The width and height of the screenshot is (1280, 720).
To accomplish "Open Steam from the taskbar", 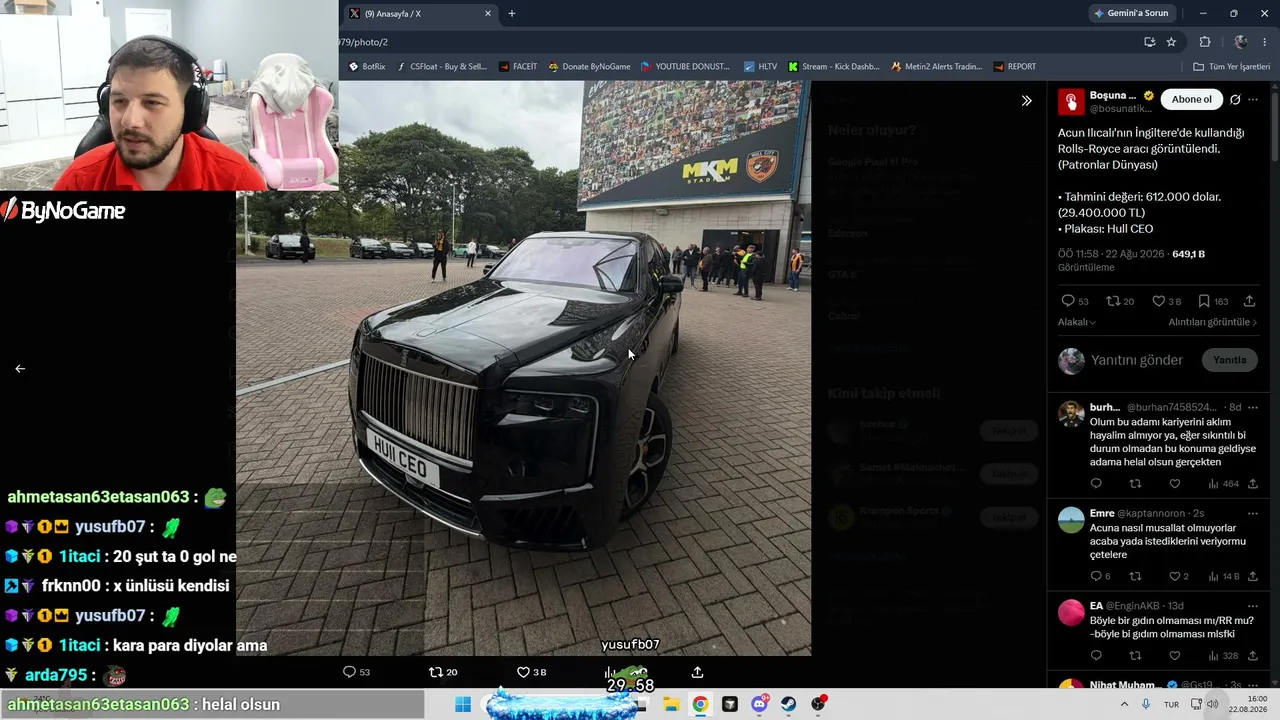I will point(789,704).
